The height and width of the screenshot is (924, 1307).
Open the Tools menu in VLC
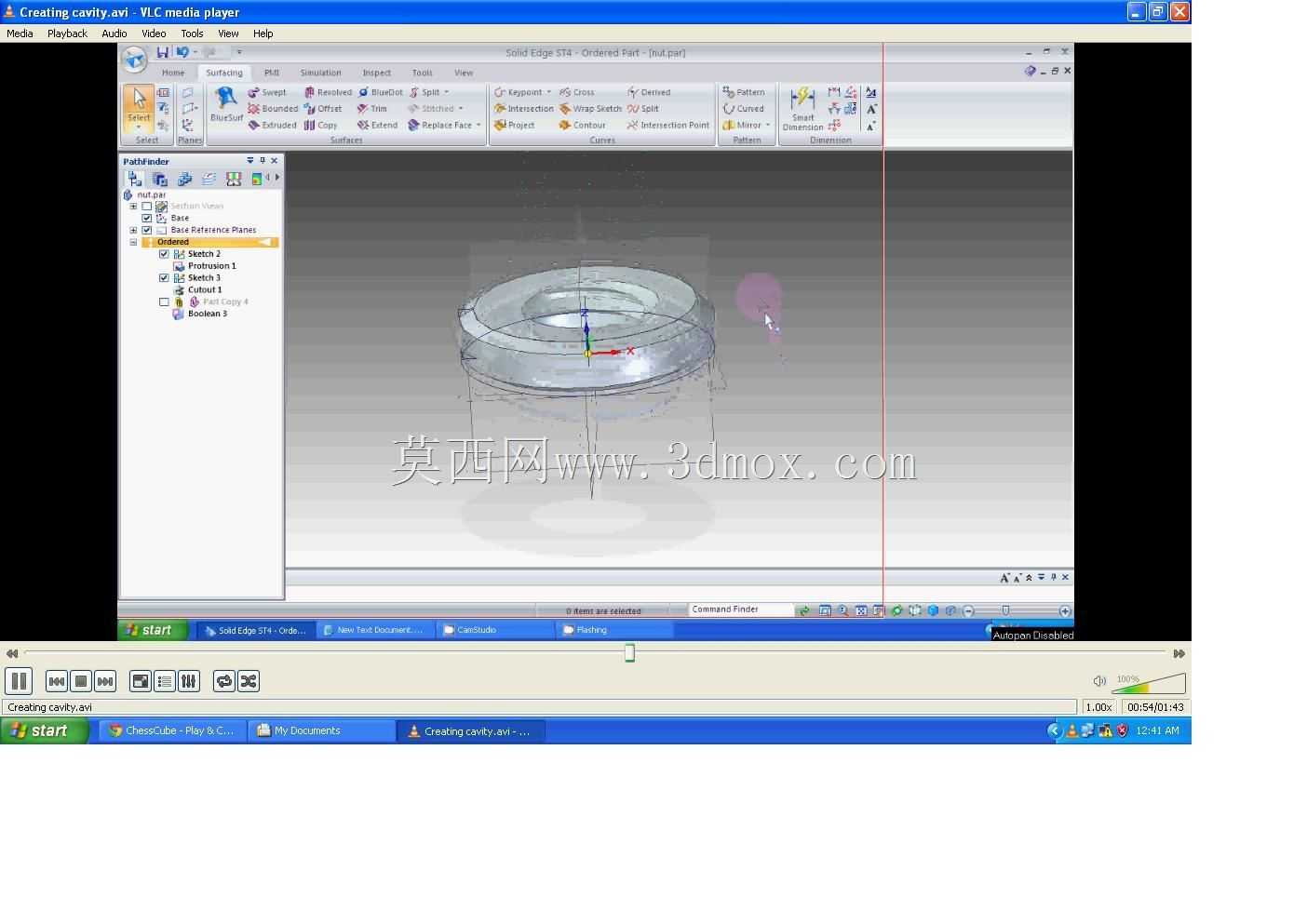pos(192,33)
